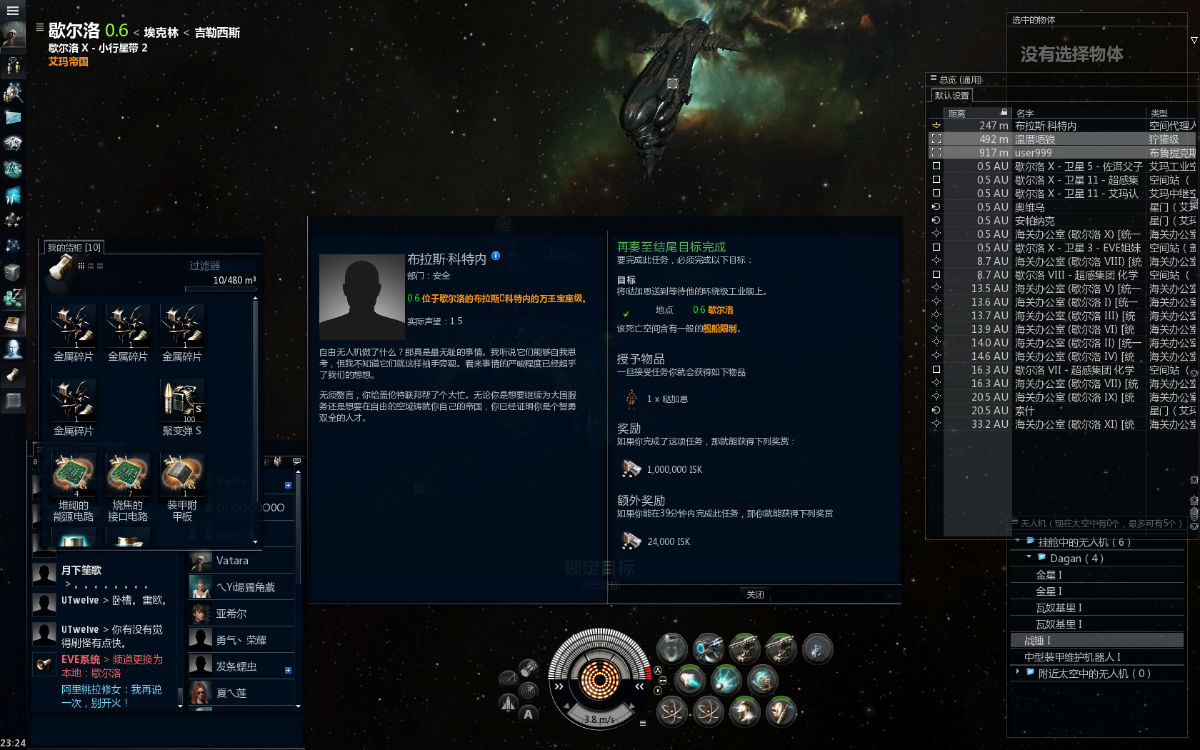The image size is (1200, 750).
Task: Click the 歇尔洛 location link in objectives
Action: tap(721, 311)
